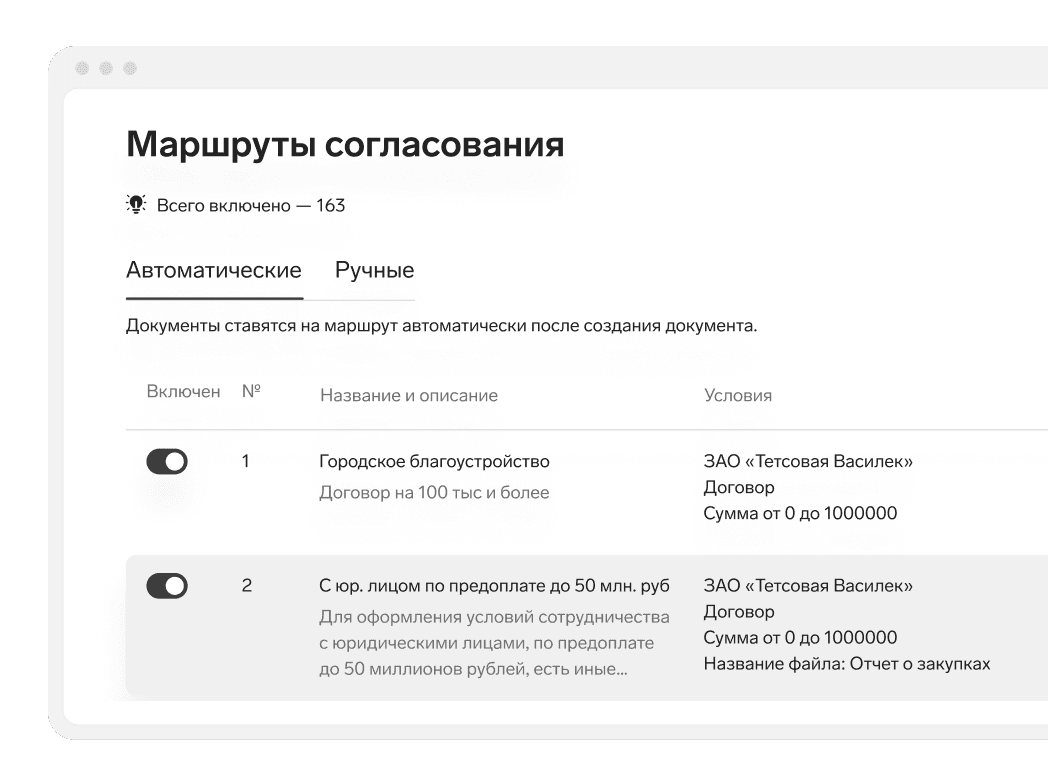Turn off route «С юр. лицом по предоплате»

pyautogui.click(x=167, y=585)
